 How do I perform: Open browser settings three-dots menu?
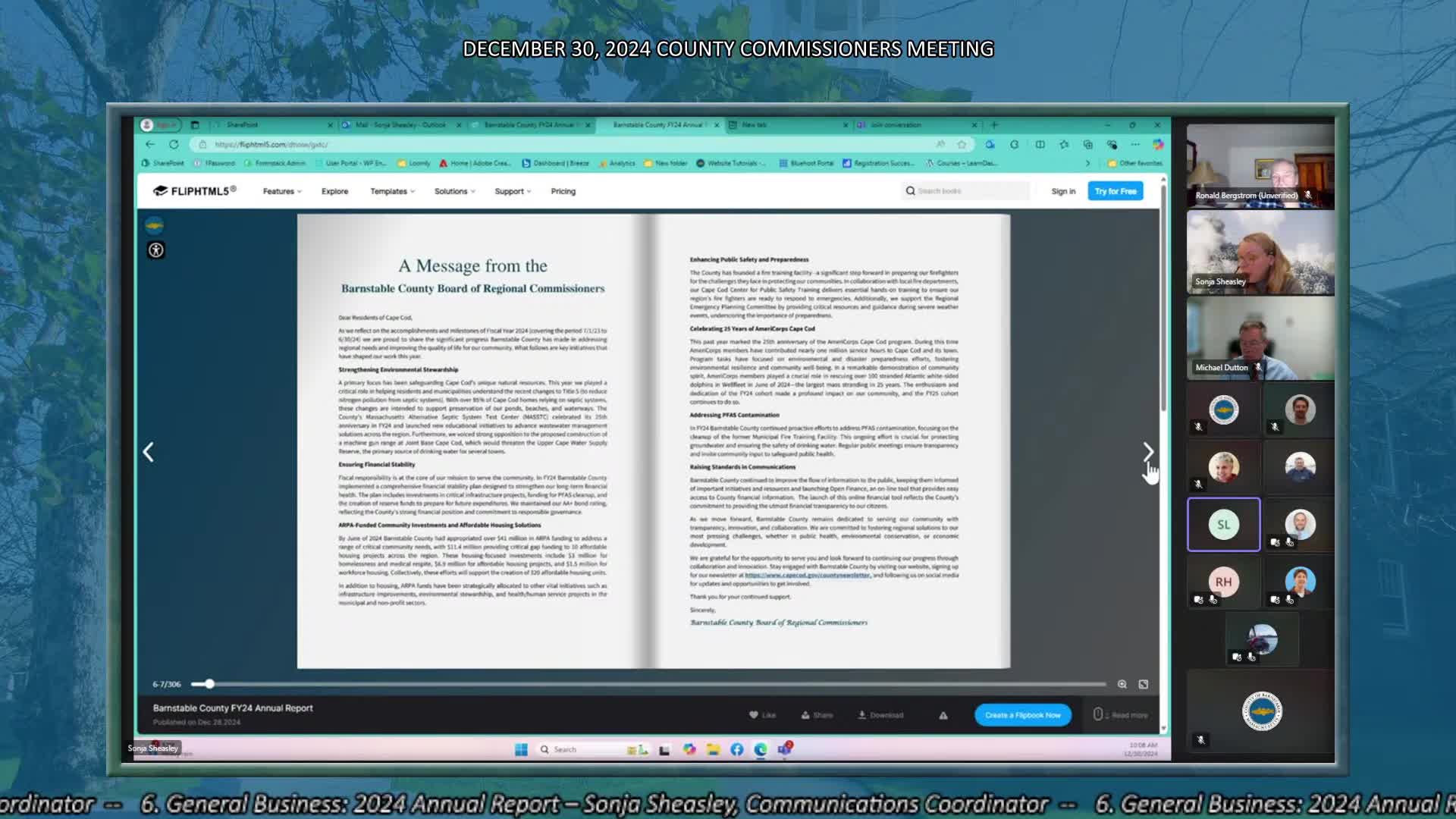click(1135, 144)
